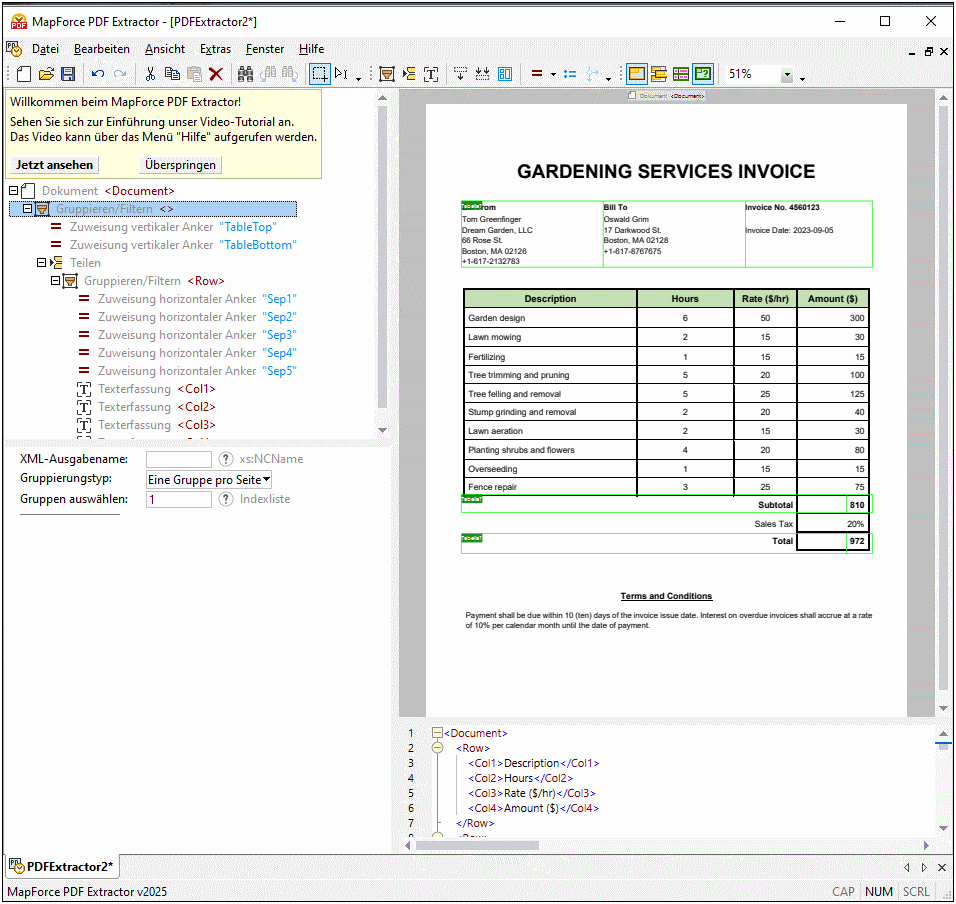Open the Datei menu
The width and height of the screenshot is (956, 904).
tap(45, 49)
